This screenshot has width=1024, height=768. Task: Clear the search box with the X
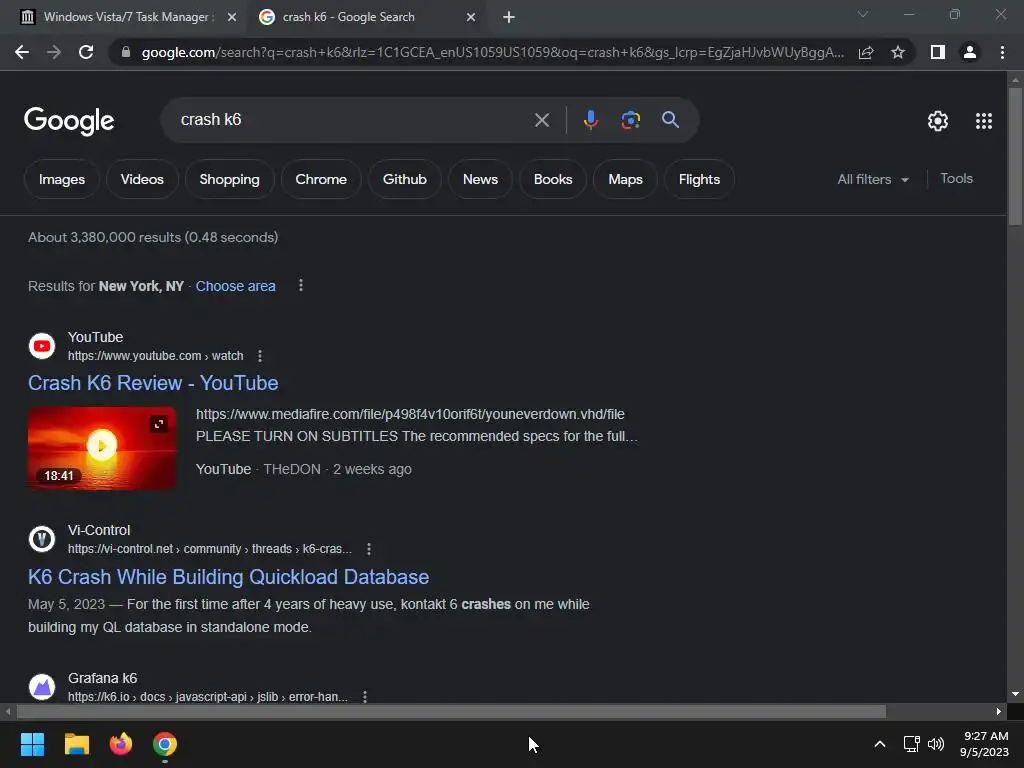click(541, 120)
